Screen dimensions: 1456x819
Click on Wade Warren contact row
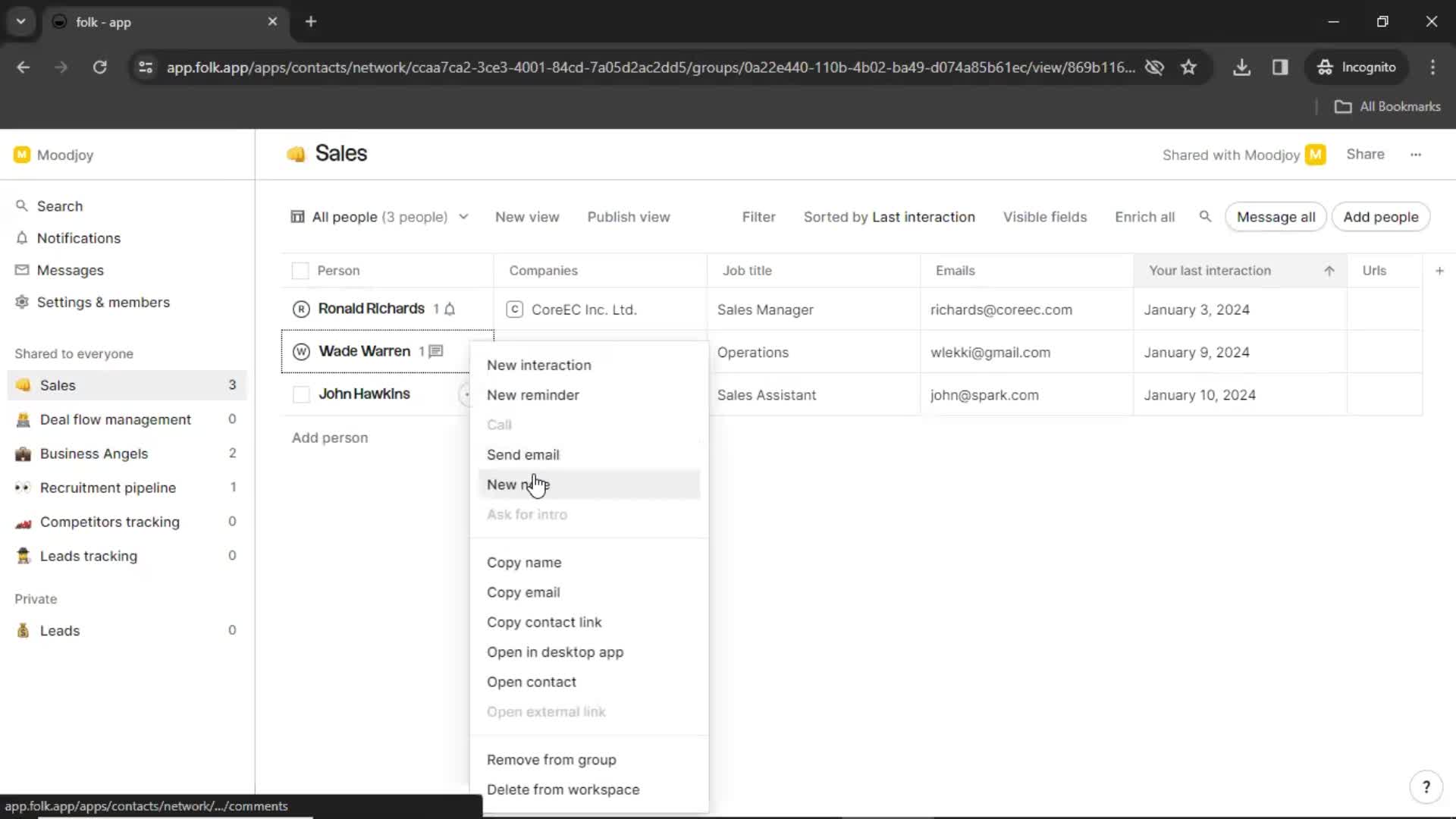(x=363, y=351)
